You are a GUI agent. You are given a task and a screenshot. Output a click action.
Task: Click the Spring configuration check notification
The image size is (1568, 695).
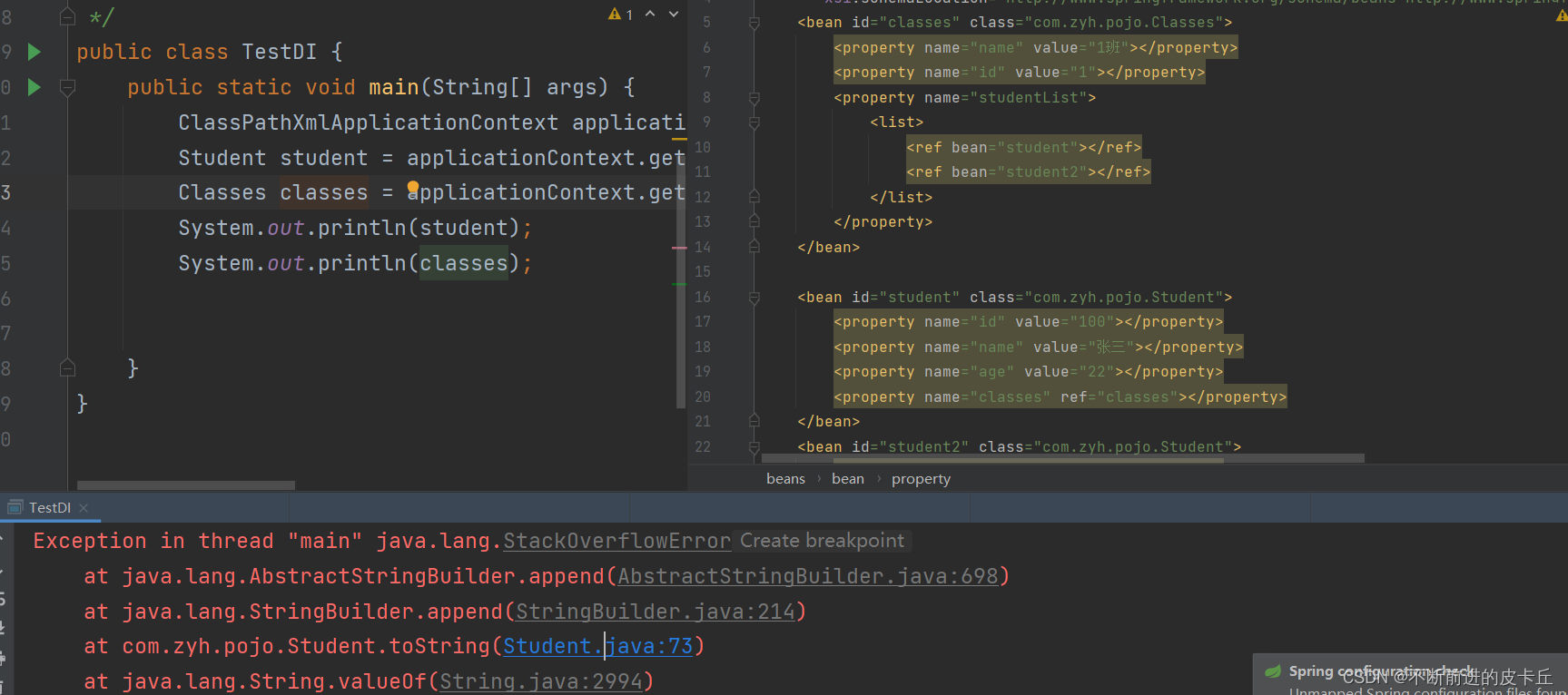pyautogui.click(x=1410, y=674)
